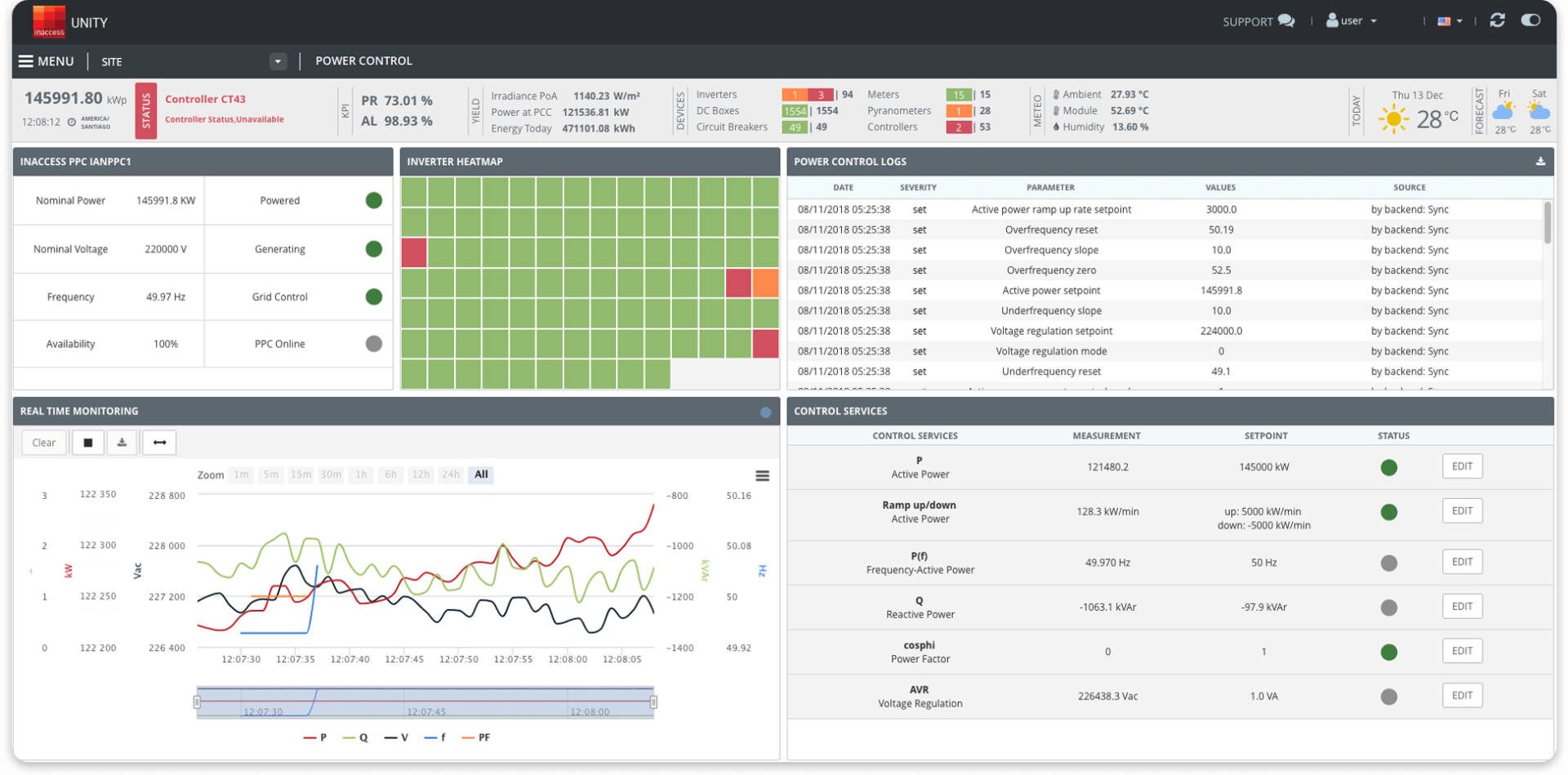This screenshot has width=1568, height=775.
Task: Edit the P Active Power control service
Action: click(1461, 466)
